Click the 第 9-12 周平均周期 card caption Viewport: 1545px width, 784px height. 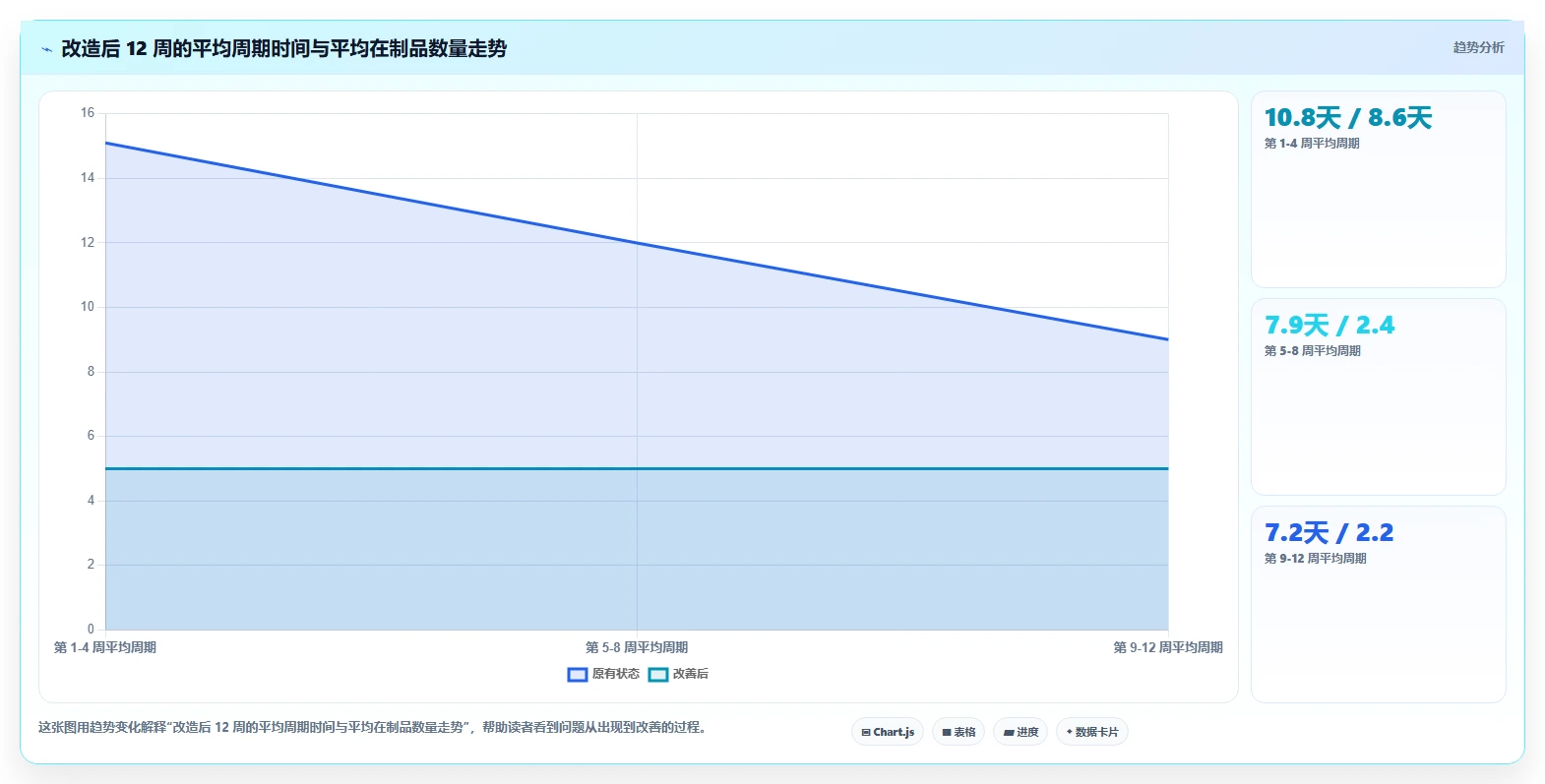(x=1316, y=559)
